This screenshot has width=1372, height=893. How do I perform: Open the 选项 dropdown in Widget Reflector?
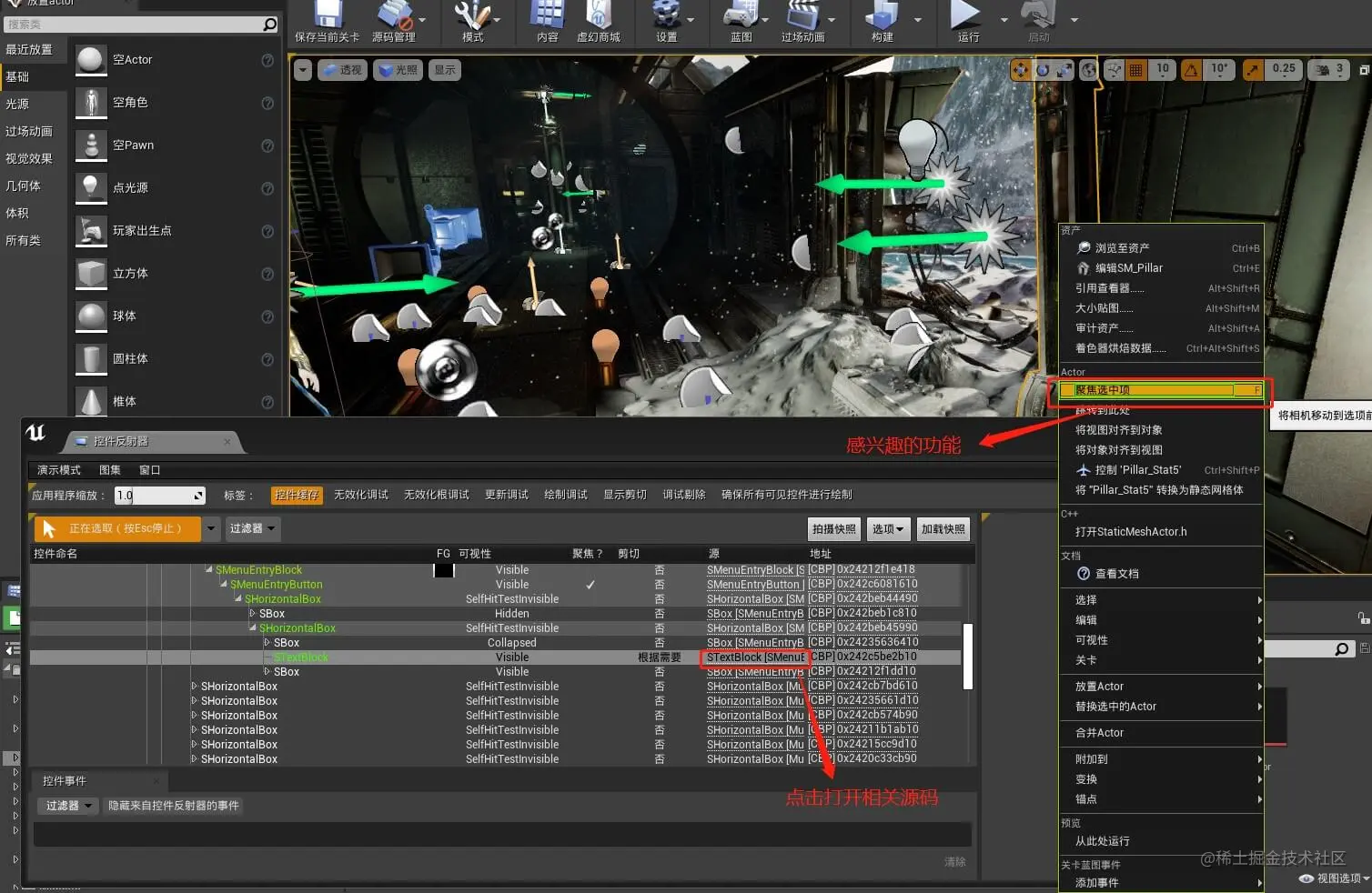888,529
